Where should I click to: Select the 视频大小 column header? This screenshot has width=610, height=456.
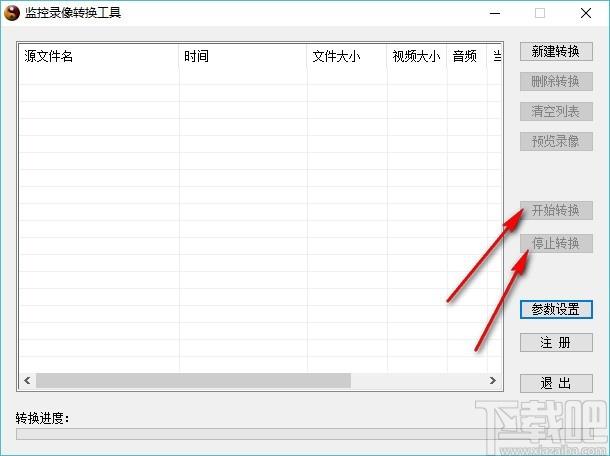(417, 56)
